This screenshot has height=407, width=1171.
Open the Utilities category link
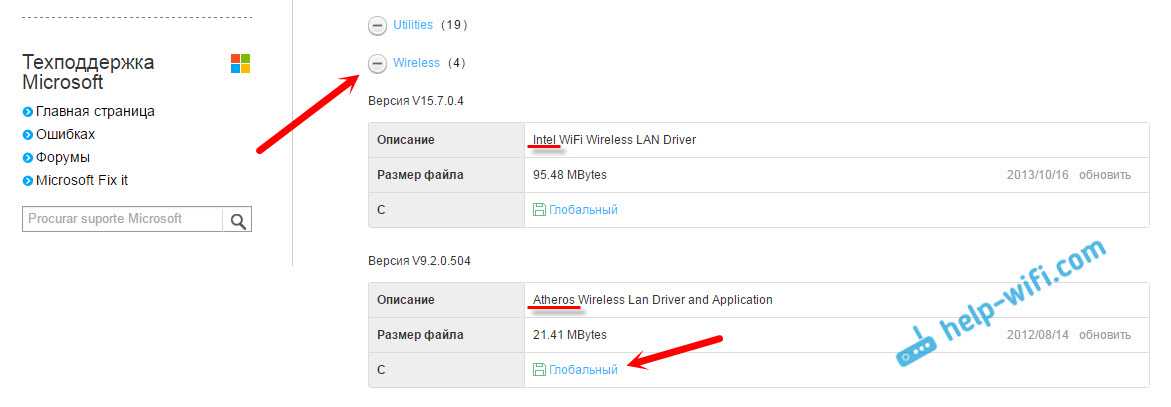(x=413, y=25)
